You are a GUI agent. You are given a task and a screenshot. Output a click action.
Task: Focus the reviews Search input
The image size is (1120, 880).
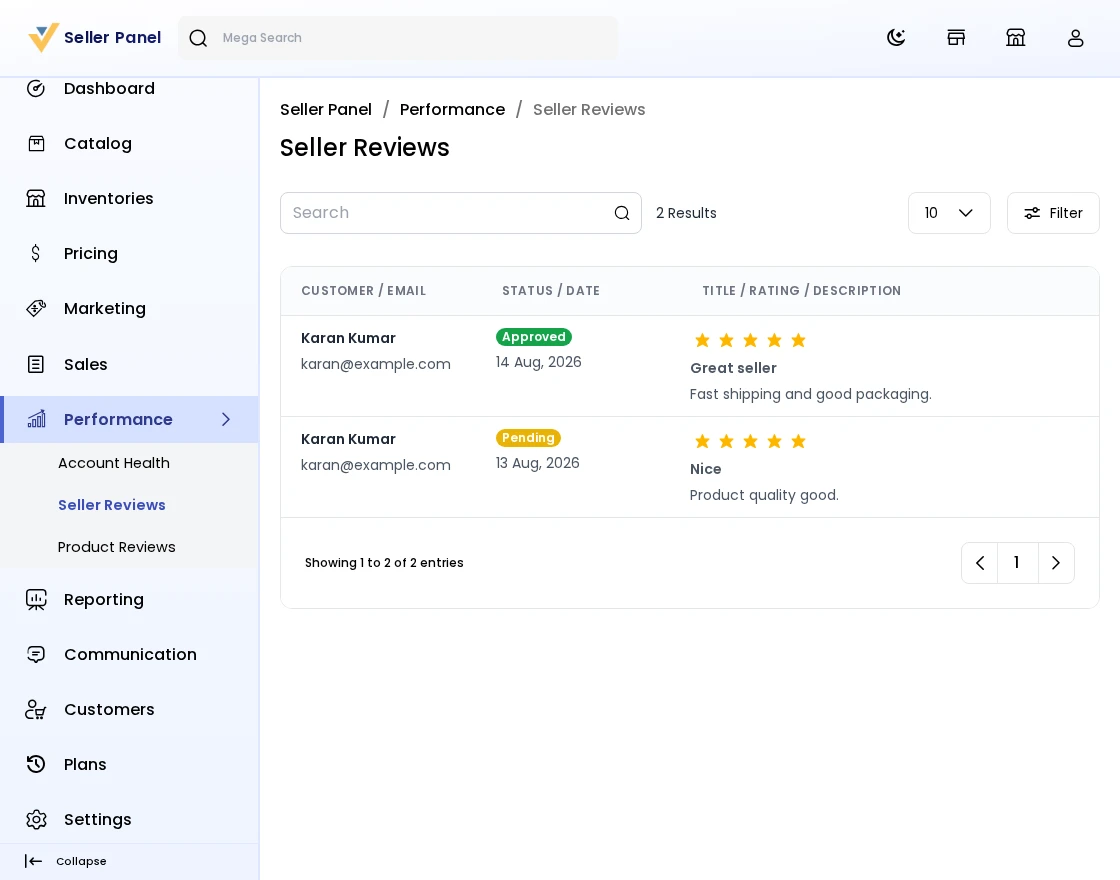click(461, 213)
